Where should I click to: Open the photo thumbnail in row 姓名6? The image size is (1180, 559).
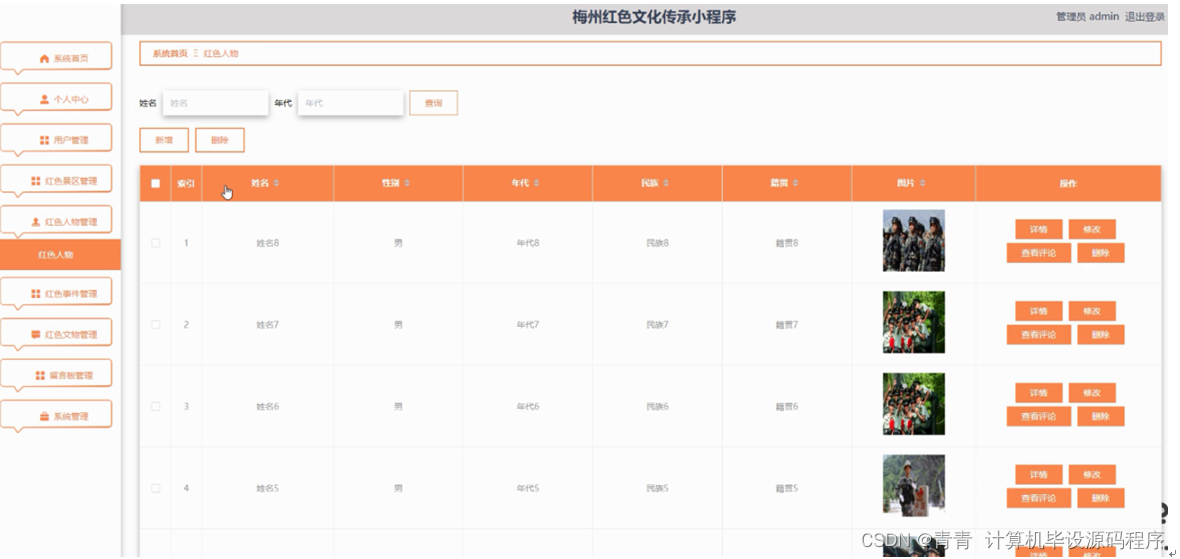point(914,404)
